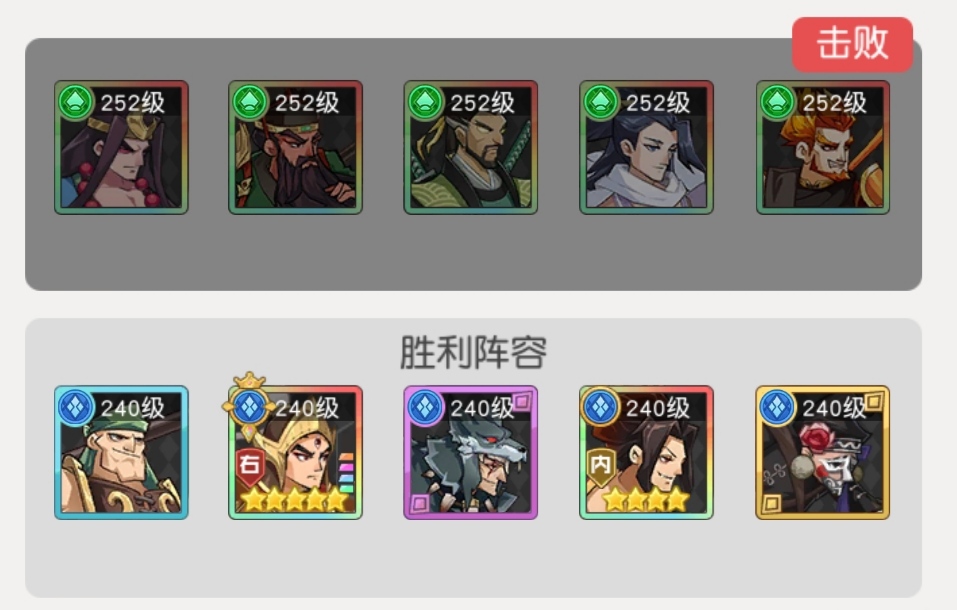Viewport: 957px width, 610px height.
Task: Open the rose-hat masked 240级 hero card
Action: [823, 452]
